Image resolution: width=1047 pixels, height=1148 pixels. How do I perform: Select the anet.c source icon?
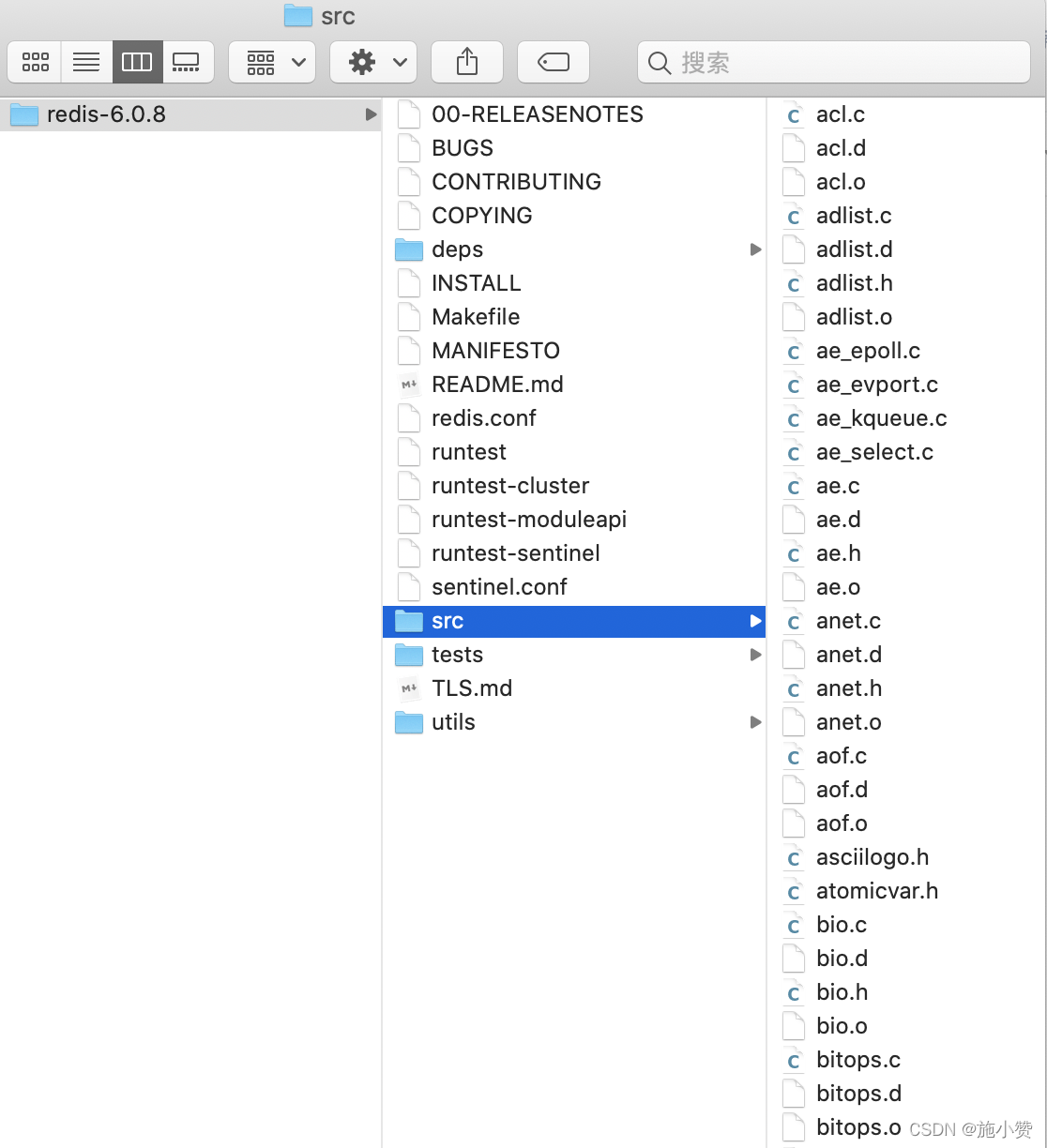click(794, 621)
